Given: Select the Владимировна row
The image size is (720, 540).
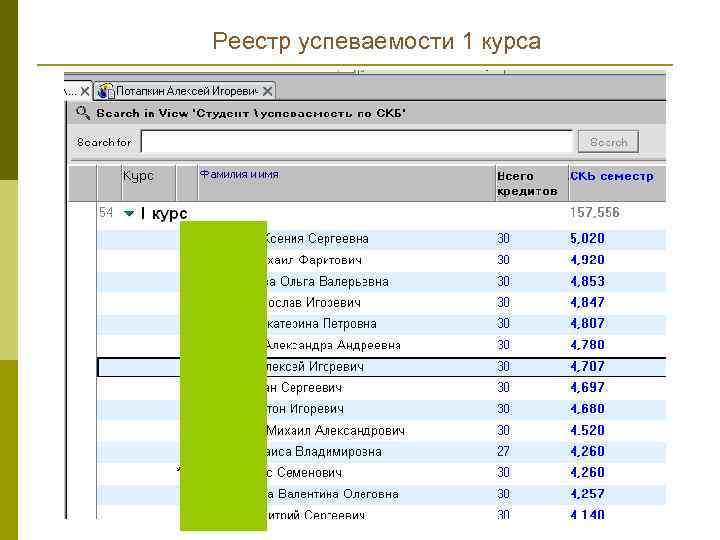Looking at the screenshot, I should pos(381,452).
